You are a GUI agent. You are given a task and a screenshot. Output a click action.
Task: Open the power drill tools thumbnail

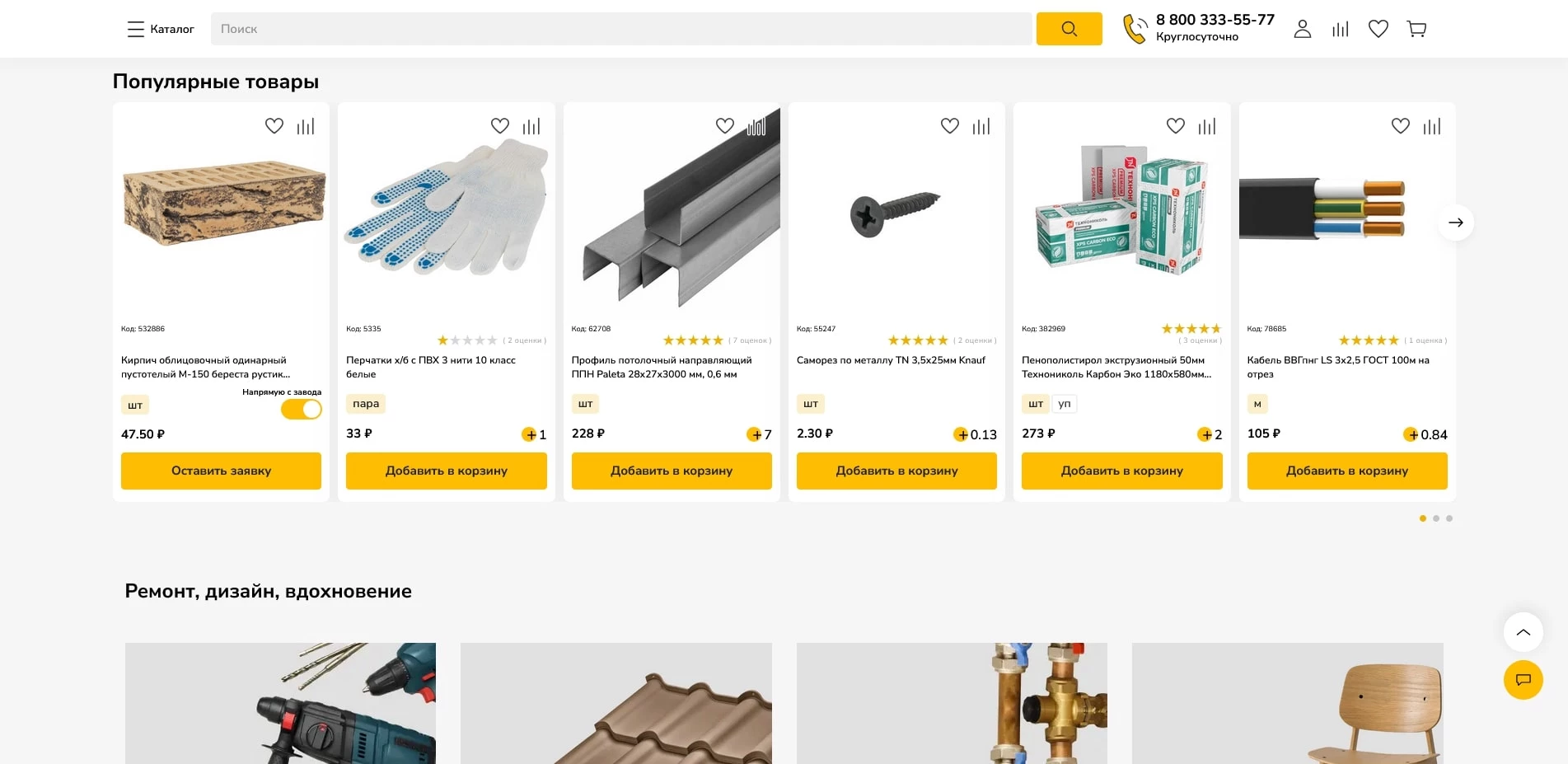[x=280, y=703]
